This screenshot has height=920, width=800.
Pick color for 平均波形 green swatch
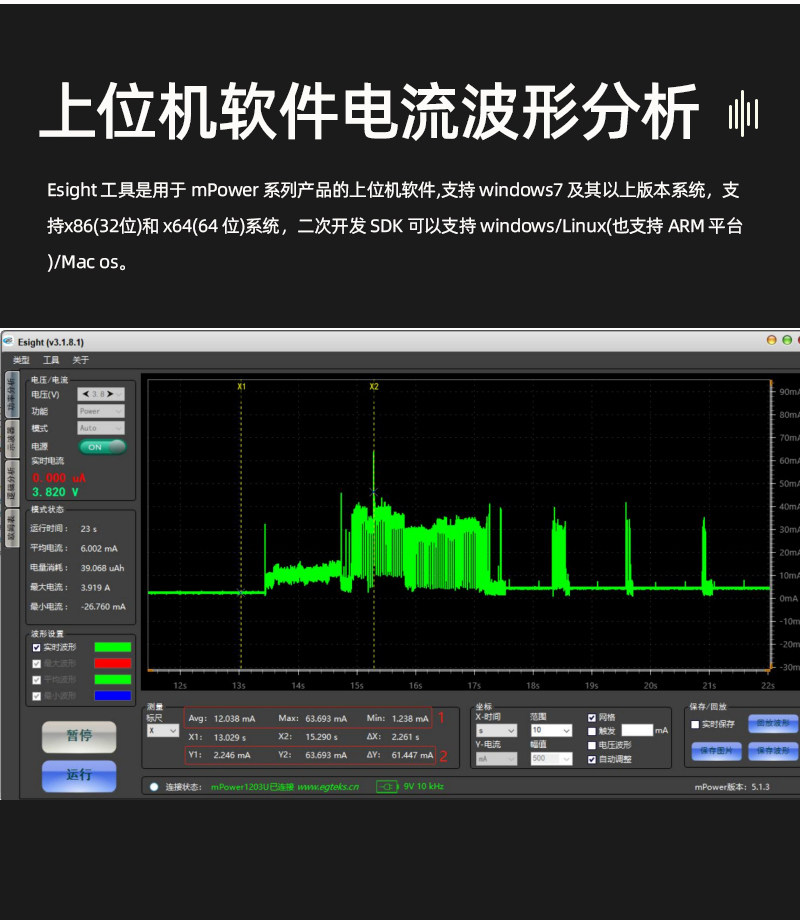pyautogui.click(x=113, y=679)
